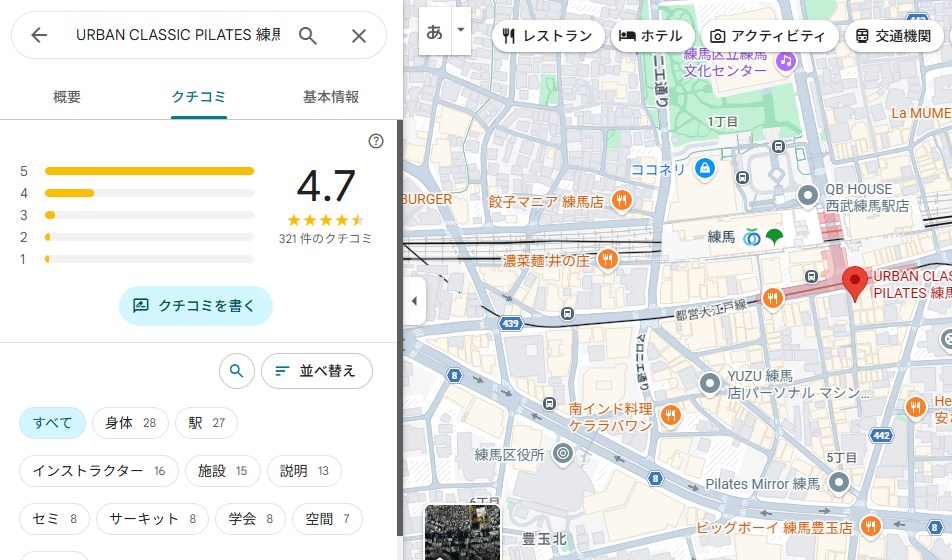
Task: Click the ココネリ shopping marker on map
Action: pyautogui.click(x=705, y=168)
